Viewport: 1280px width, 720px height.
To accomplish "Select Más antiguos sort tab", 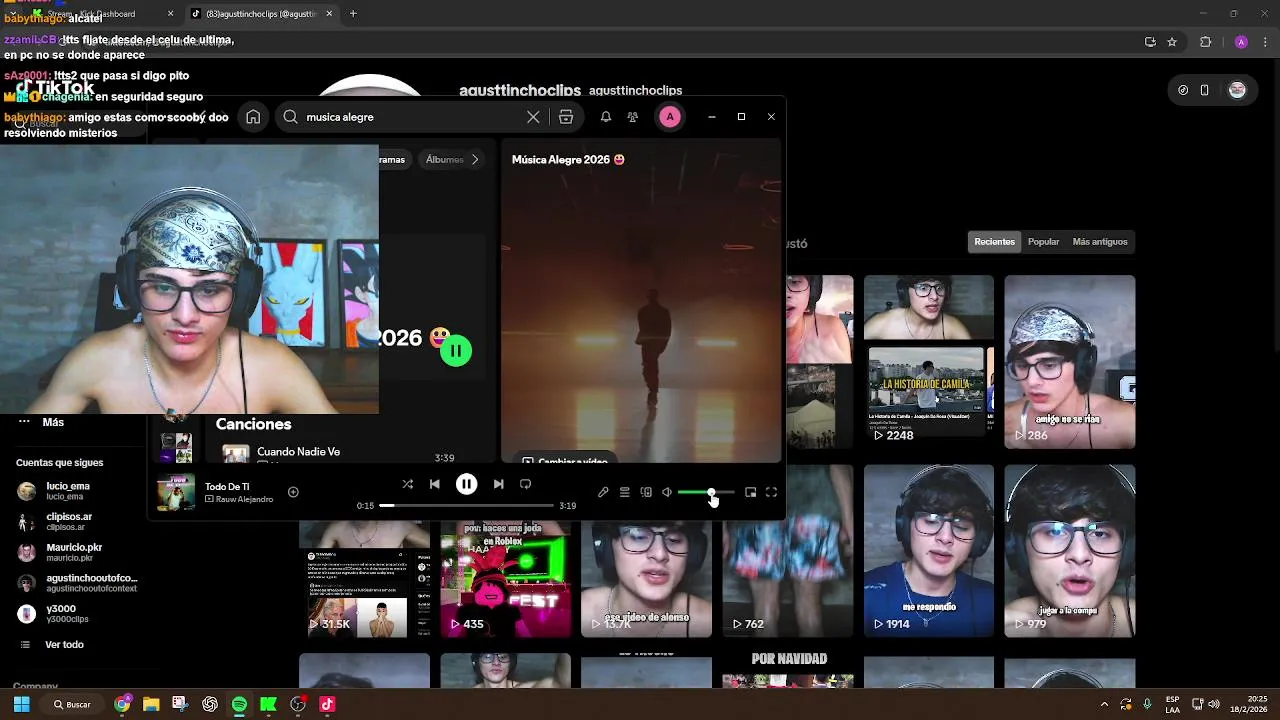I will pyautogui.click(x=1100, y=242).
